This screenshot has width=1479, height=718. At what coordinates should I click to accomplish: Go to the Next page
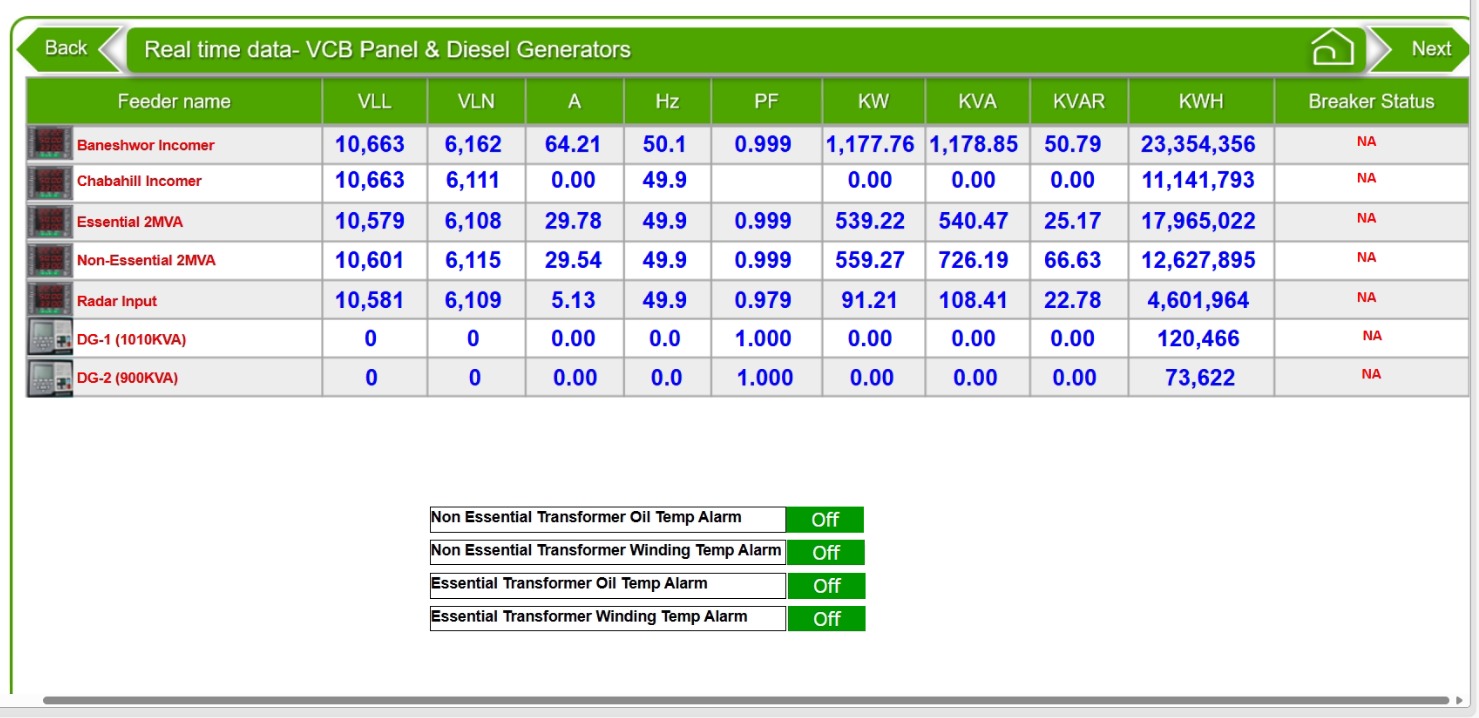pos(1428,48)
